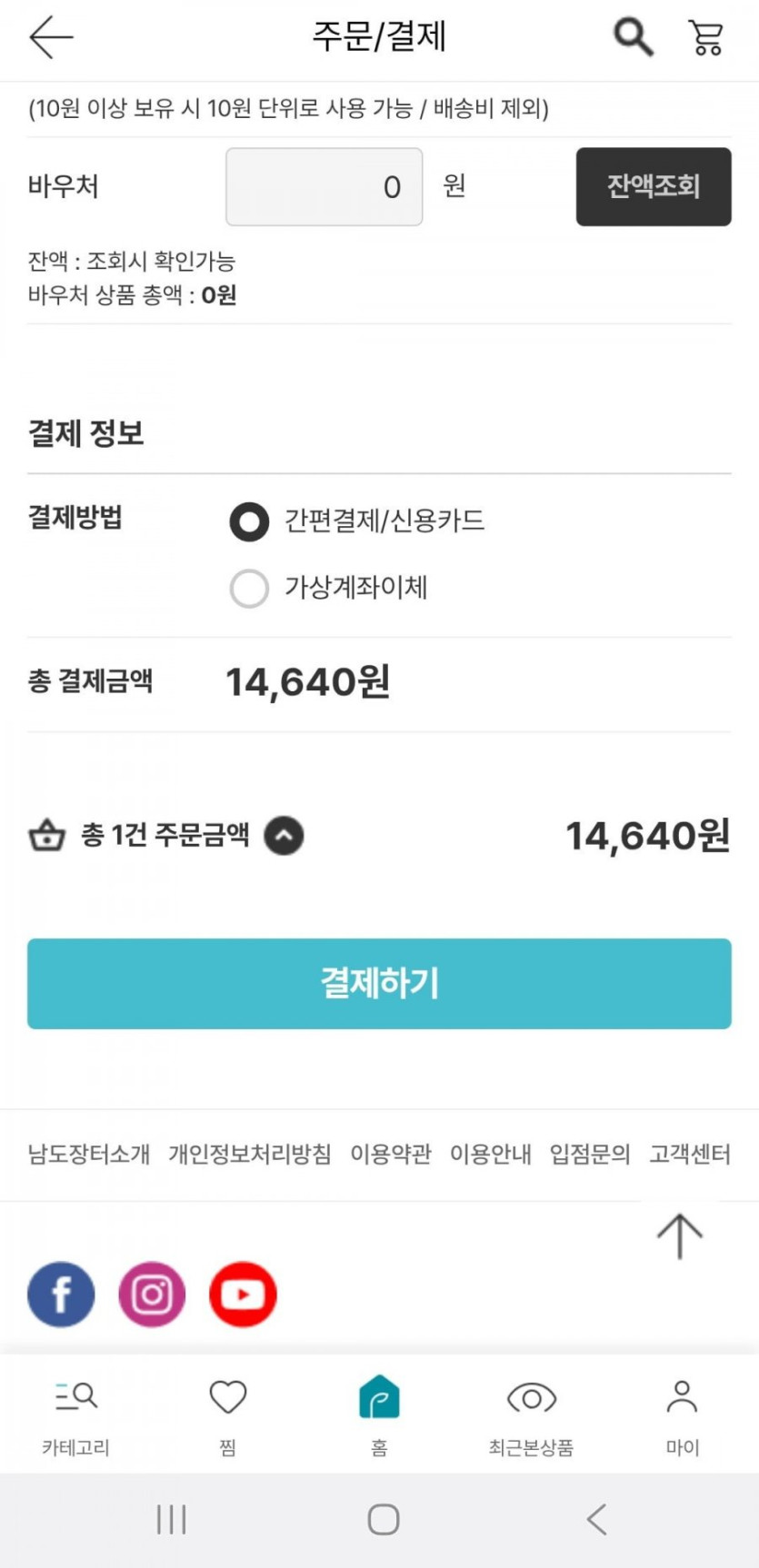Collapse the 총 1건 주문금액 summary

click(x=284, y=836)
